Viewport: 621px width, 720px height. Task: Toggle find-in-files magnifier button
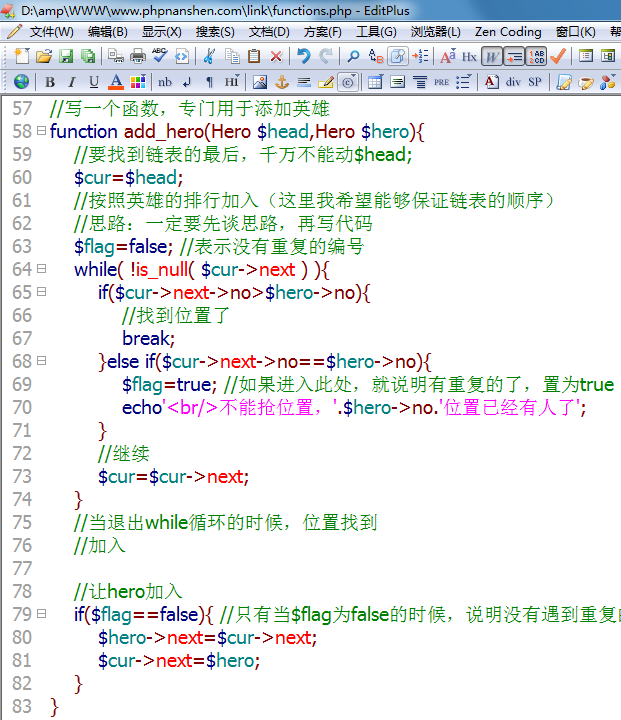pyautogui.click(x=398, y=56)
